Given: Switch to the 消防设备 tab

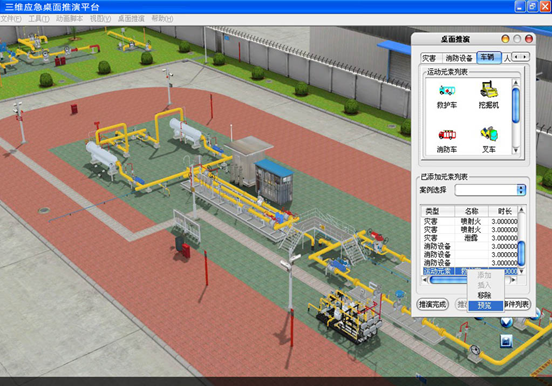Looking at the screenshot, I should coord(459,58).
